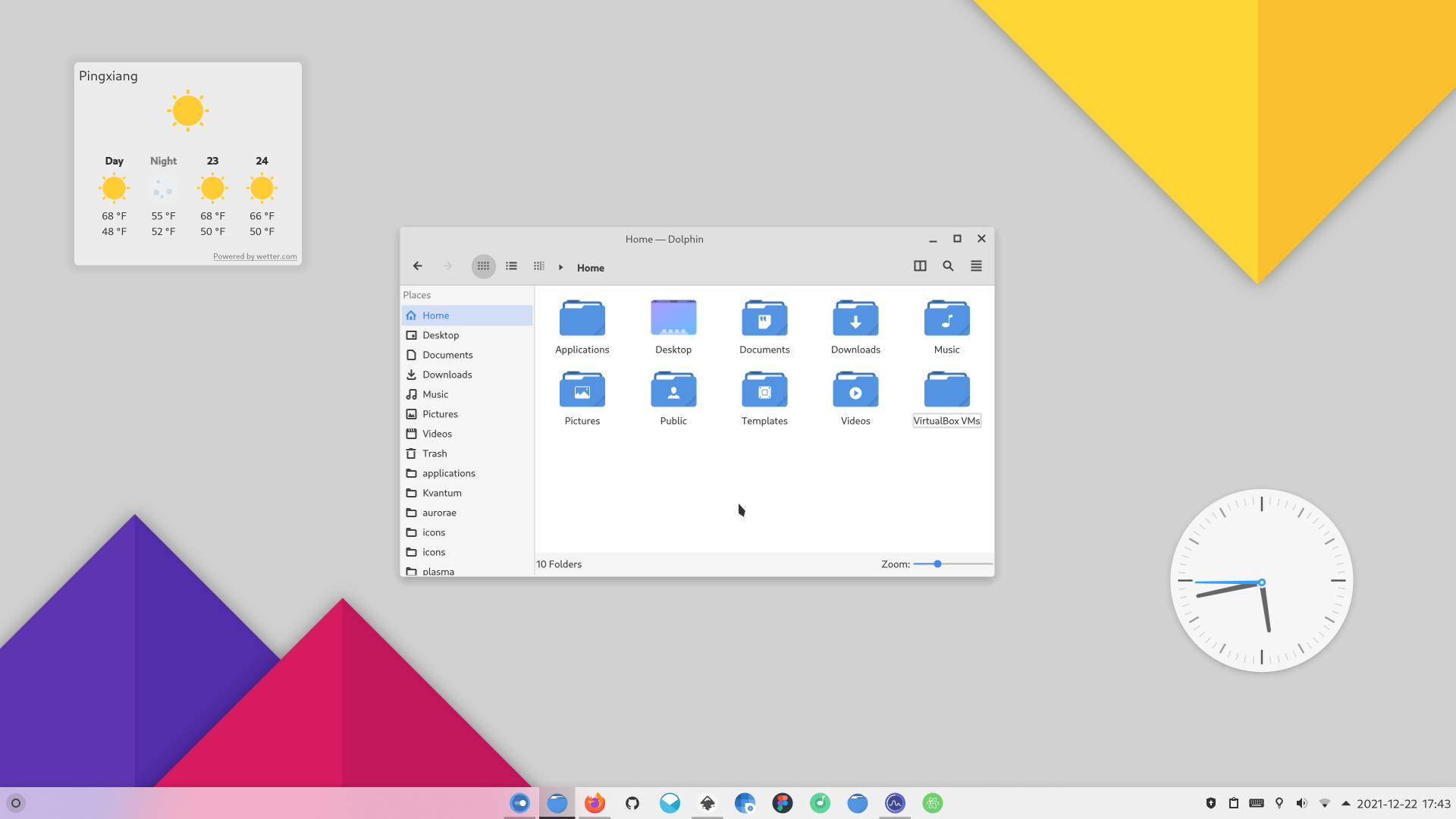Open Figma from taskbar

point(783,803)
